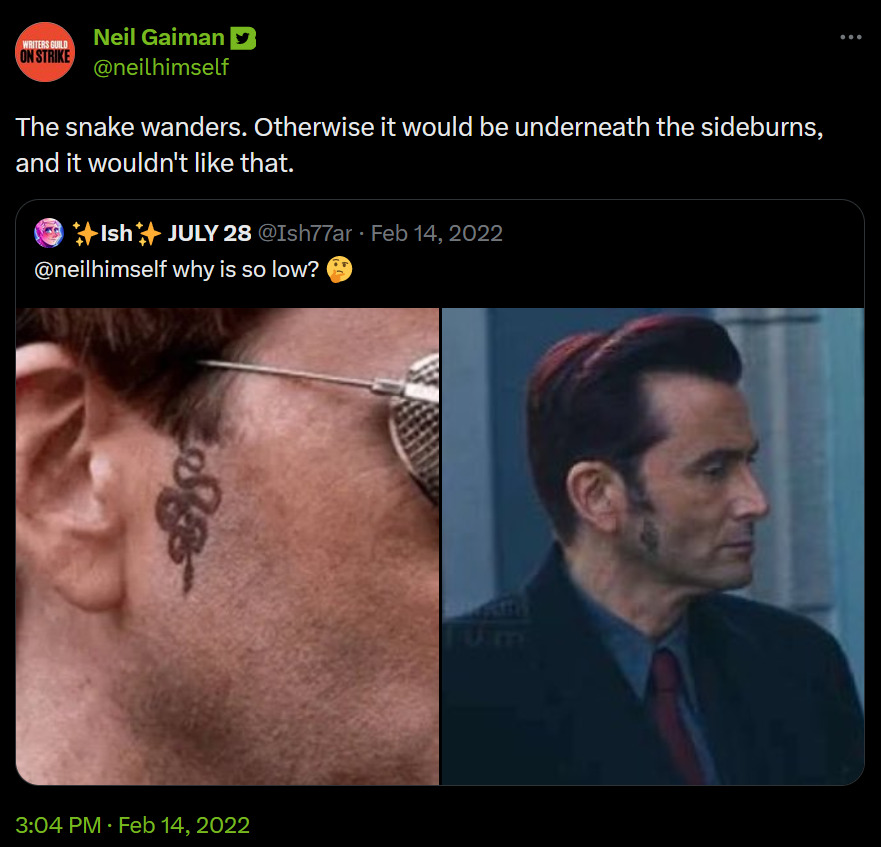Open the Writers Guild On Strike profile avatar
881x847 pixels.
pos(46,52)
